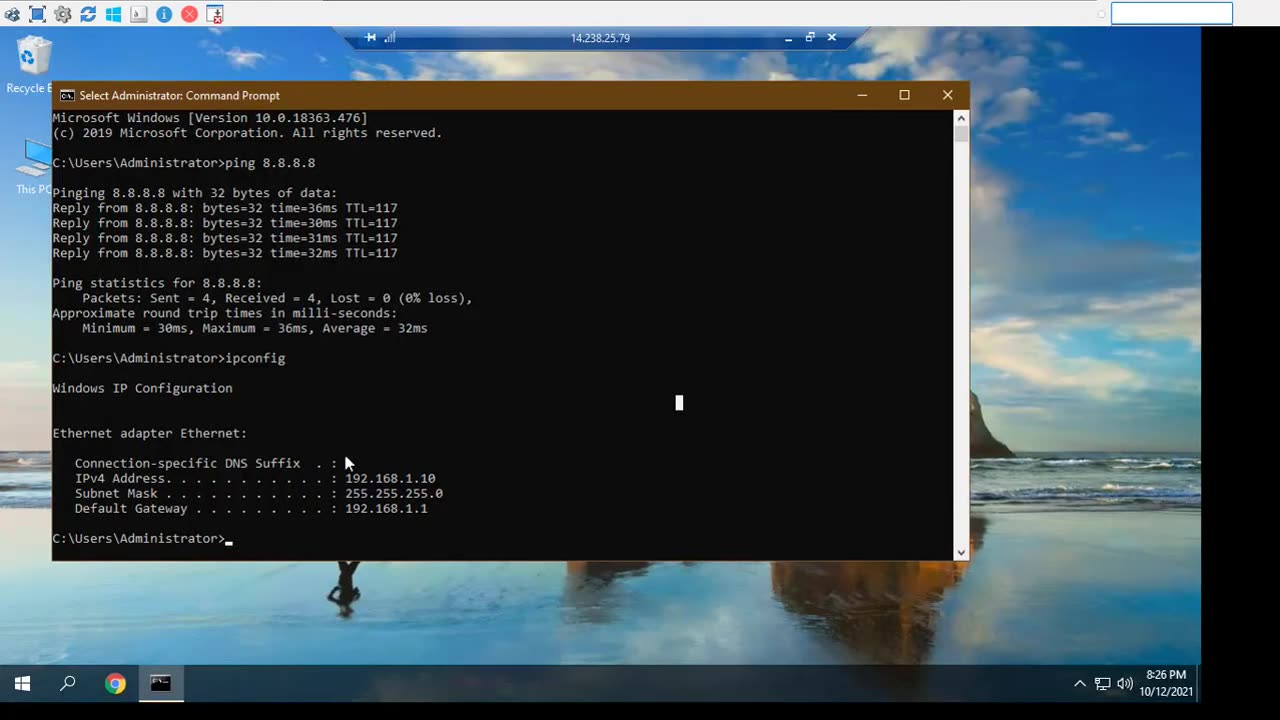Image resolution: width=1280 pixels, height=720 pixels.
Task: Click the 'ping 8.8.8.8' command line
Action: pyautogui.click(x=184, y=163)
